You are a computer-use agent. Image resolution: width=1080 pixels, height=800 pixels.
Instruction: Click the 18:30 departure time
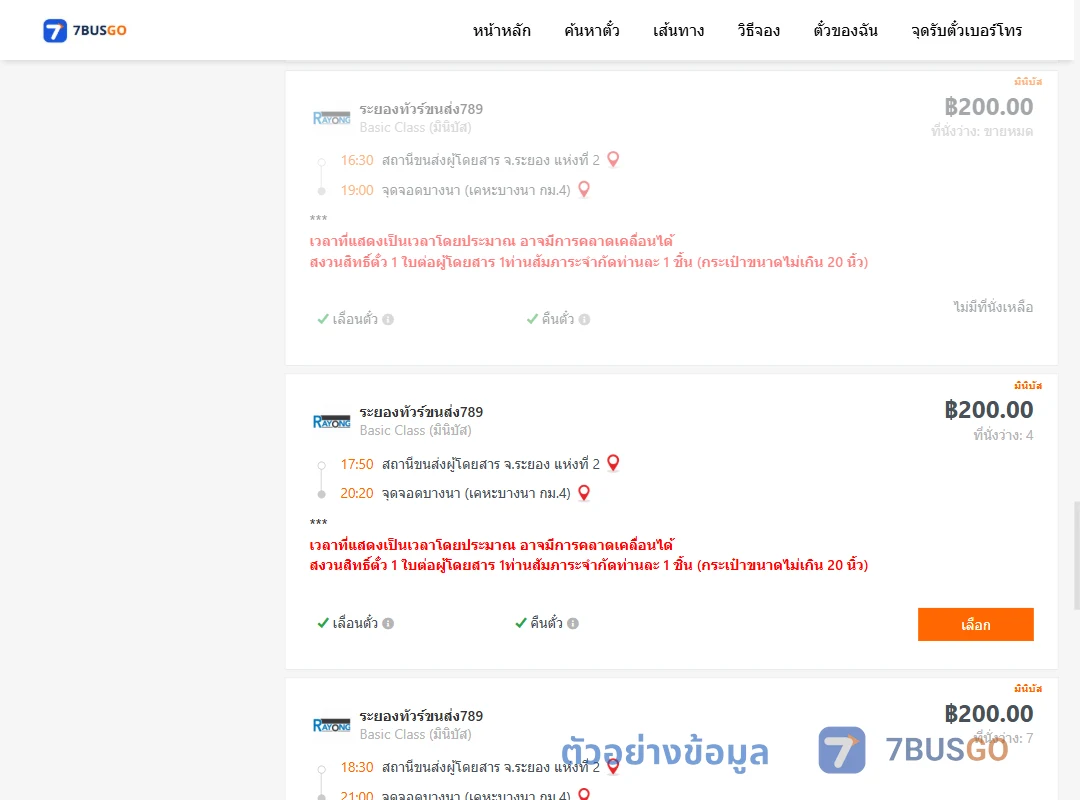[x=357, y=767]
